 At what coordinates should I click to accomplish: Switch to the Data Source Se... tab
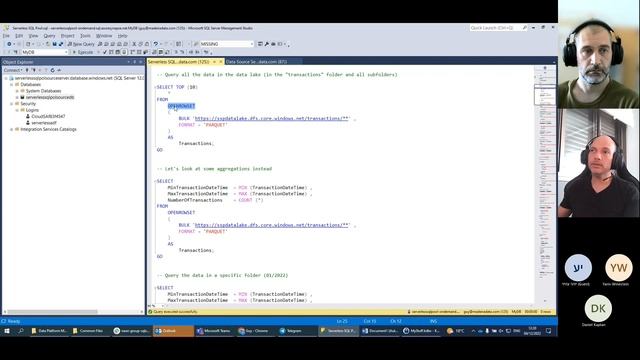click(257, 62)
